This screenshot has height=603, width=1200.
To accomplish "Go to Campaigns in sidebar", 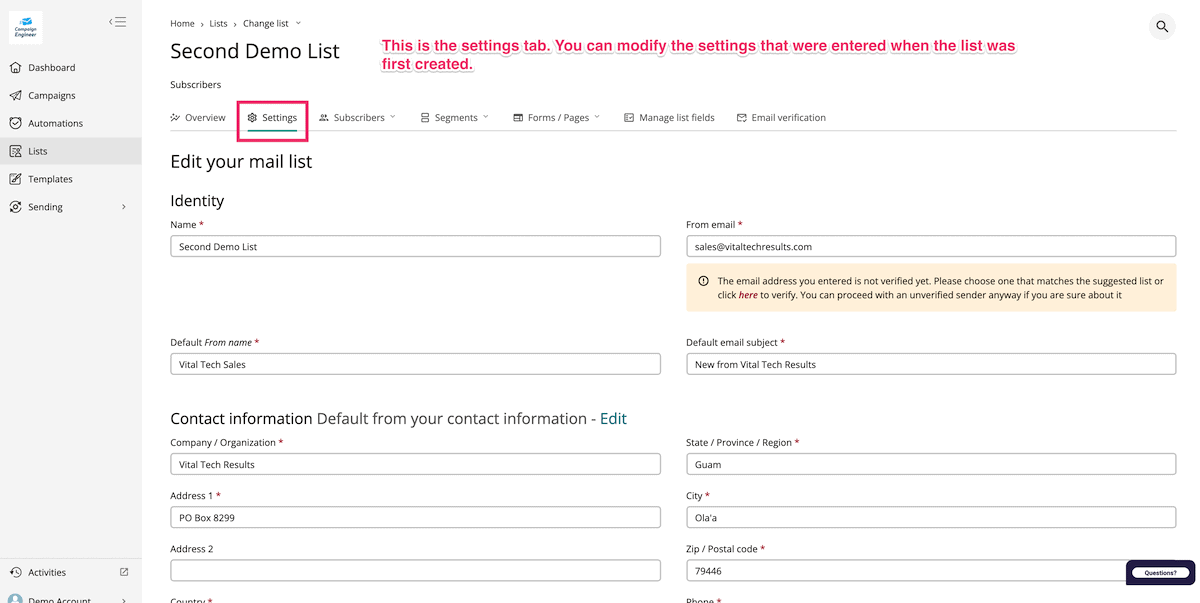I will coord(51,96).
